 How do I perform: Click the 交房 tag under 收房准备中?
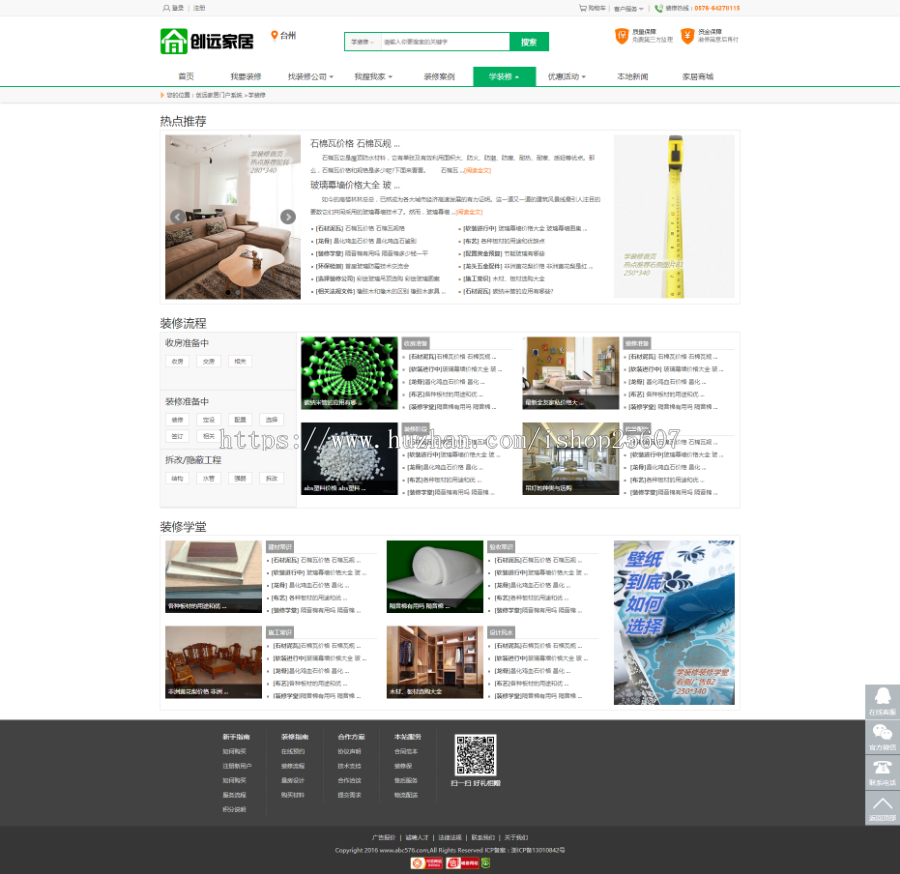pos(209,362)
